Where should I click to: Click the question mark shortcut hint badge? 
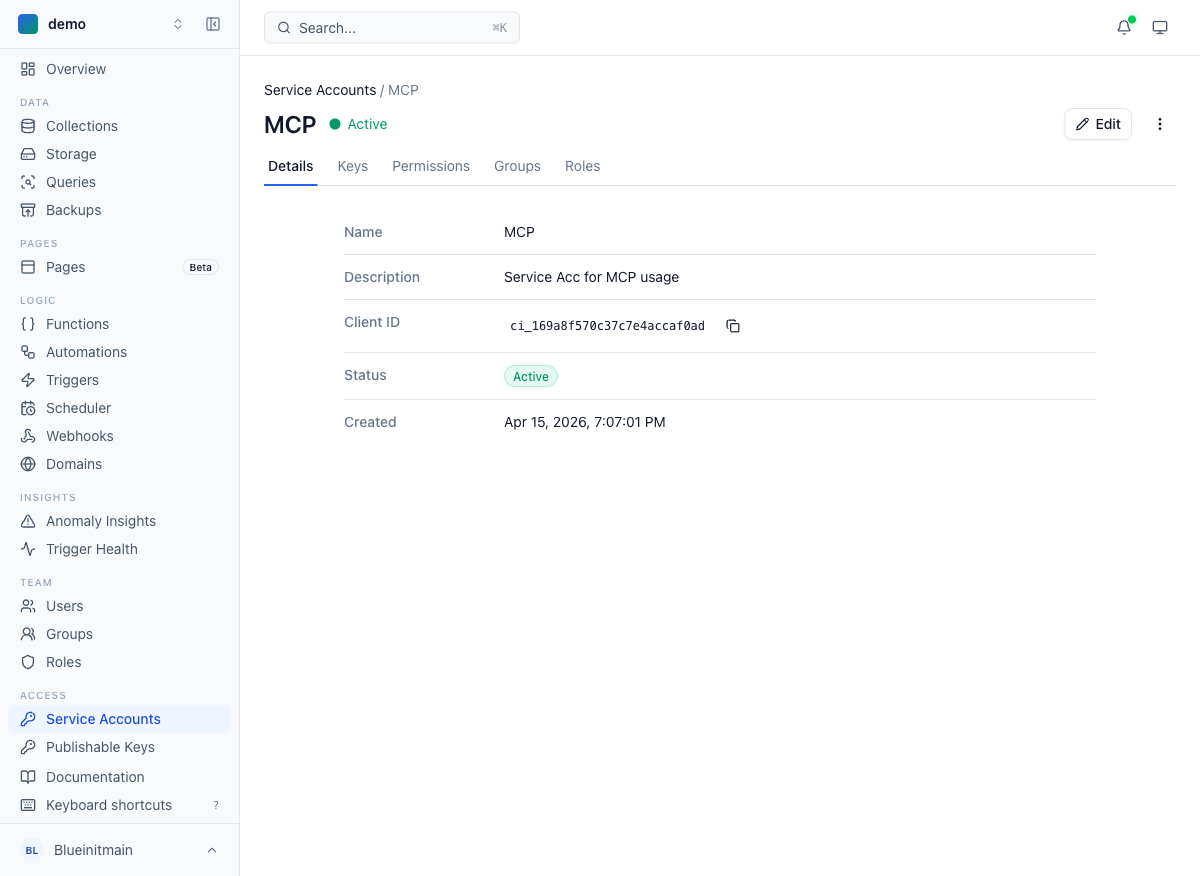tap(215, 805)
